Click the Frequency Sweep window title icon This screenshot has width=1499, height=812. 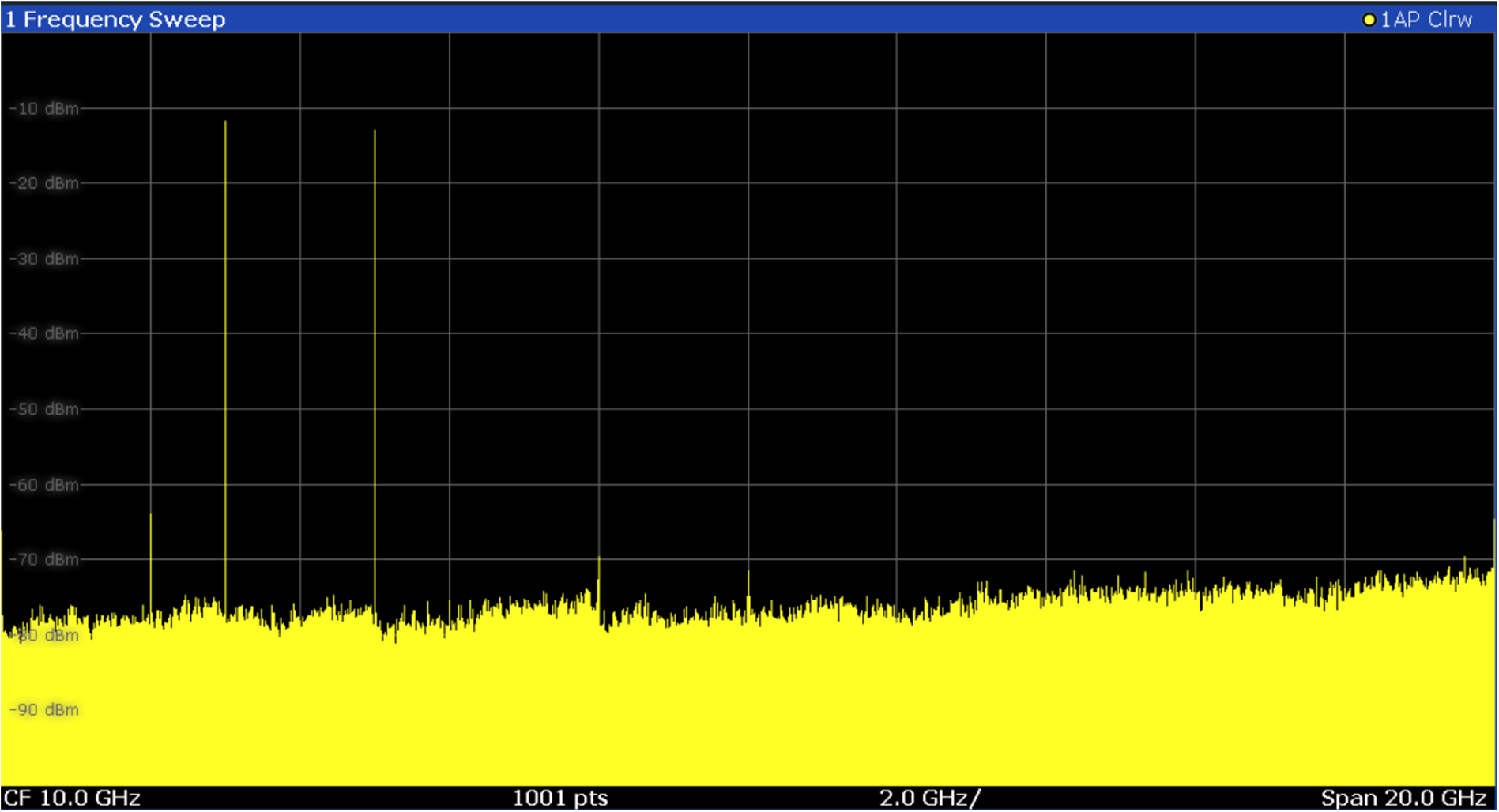tap(9, 19)
